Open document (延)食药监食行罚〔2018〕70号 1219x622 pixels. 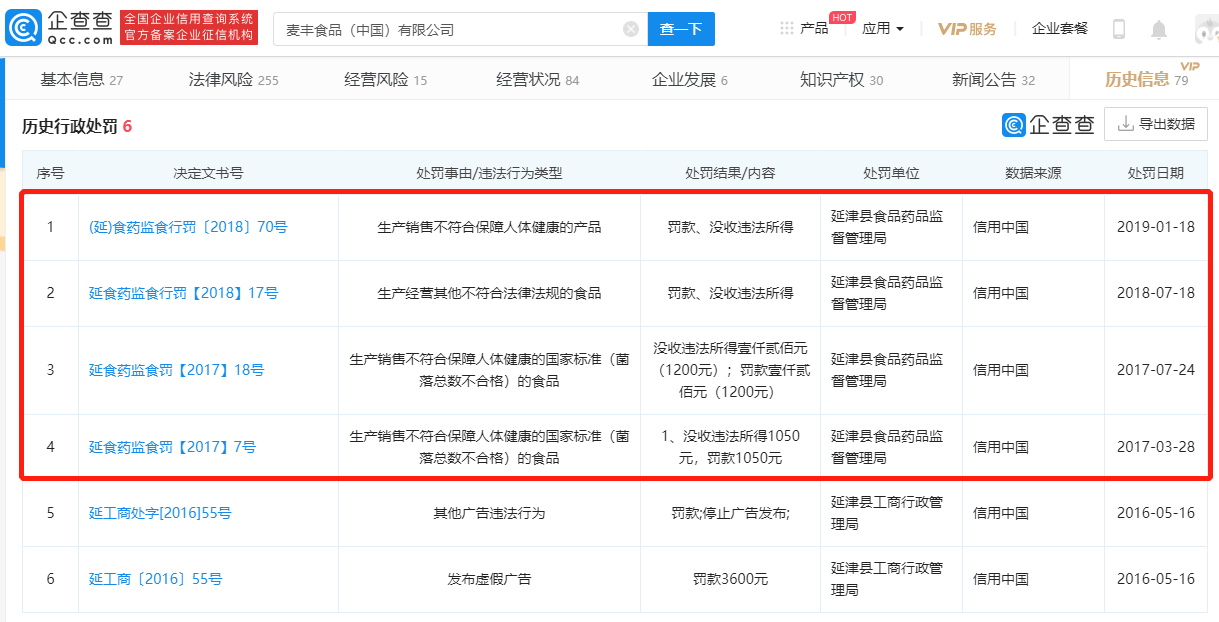click(x=188, y=227)
